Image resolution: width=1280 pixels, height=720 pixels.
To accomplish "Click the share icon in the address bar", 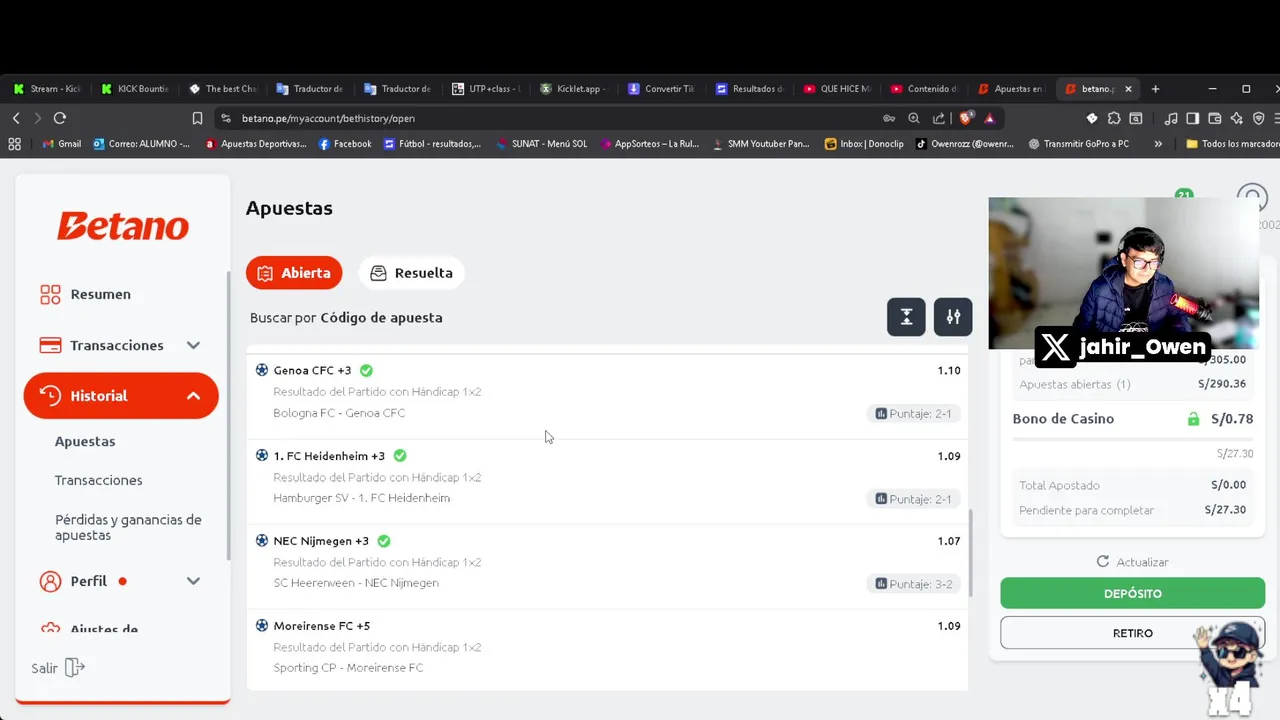I will 938,118.
